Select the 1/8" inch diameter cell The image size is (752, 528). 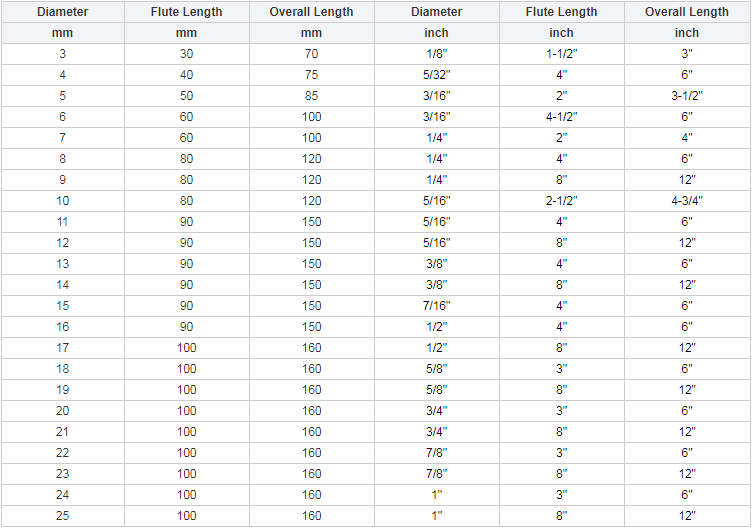[436, 53]
